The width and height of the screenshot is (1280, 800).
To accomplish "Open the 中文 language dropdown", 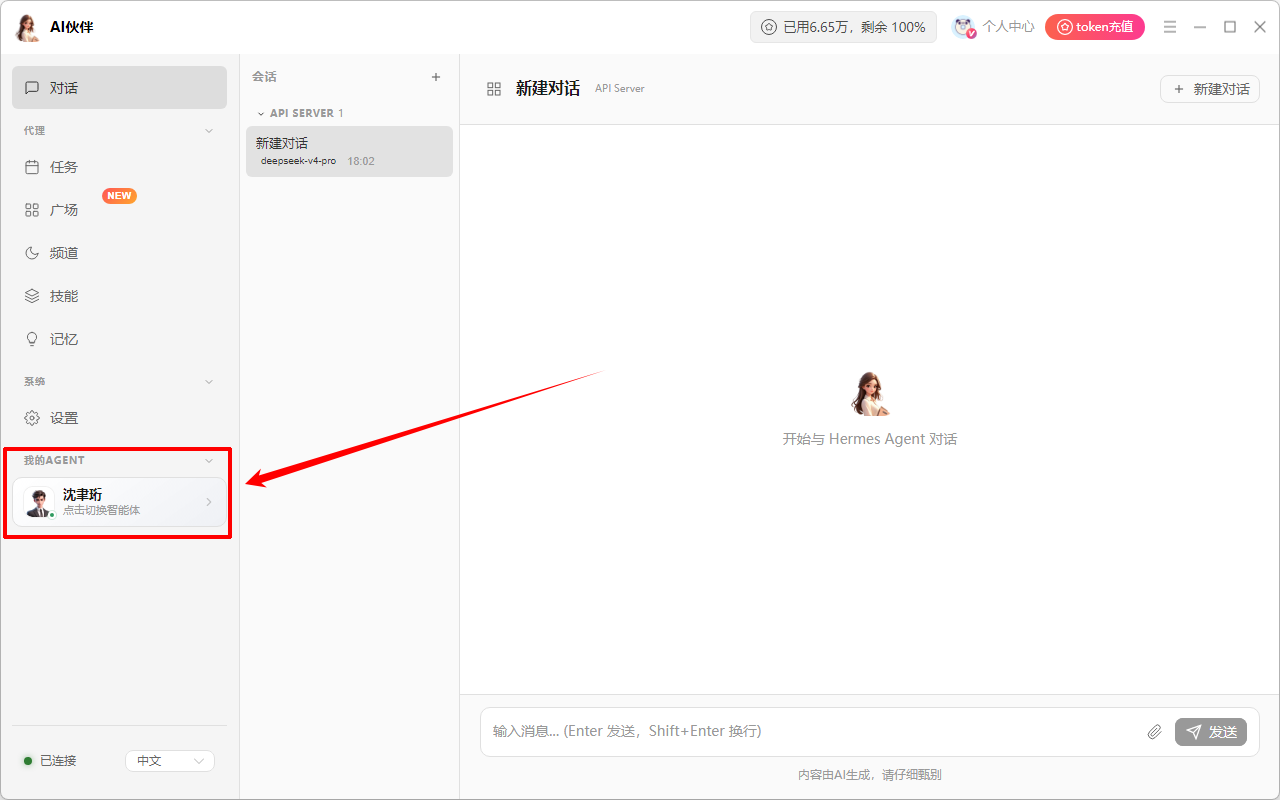I will coord(170,761).
